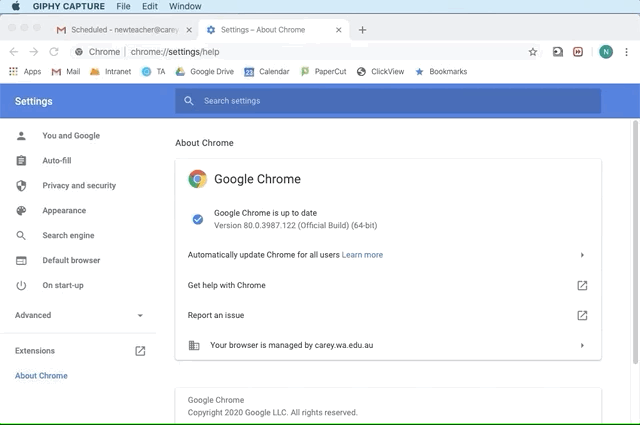Select About Chrome in sidebar
640x425 pixels.
[41, 376]
